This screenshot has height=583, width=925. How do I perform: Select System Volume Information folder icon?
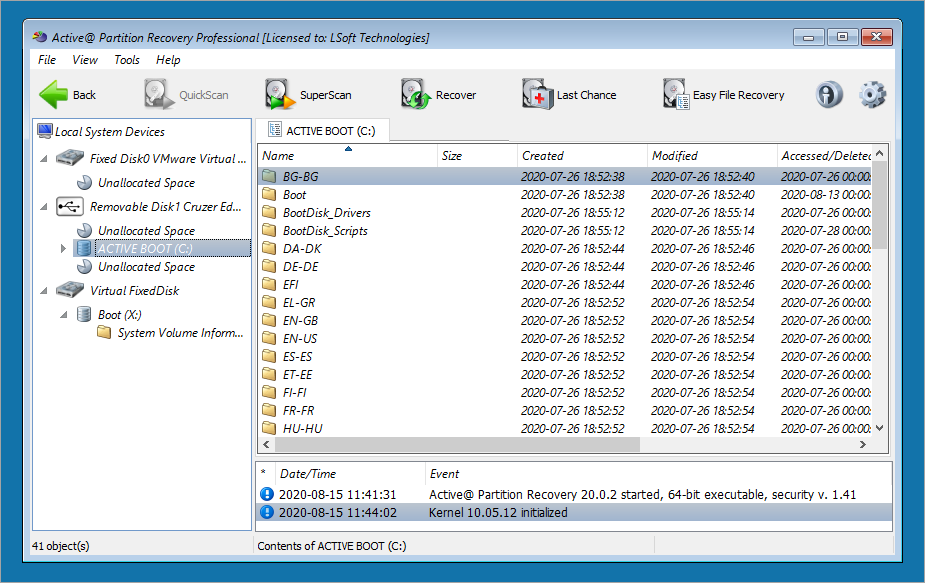104,332
